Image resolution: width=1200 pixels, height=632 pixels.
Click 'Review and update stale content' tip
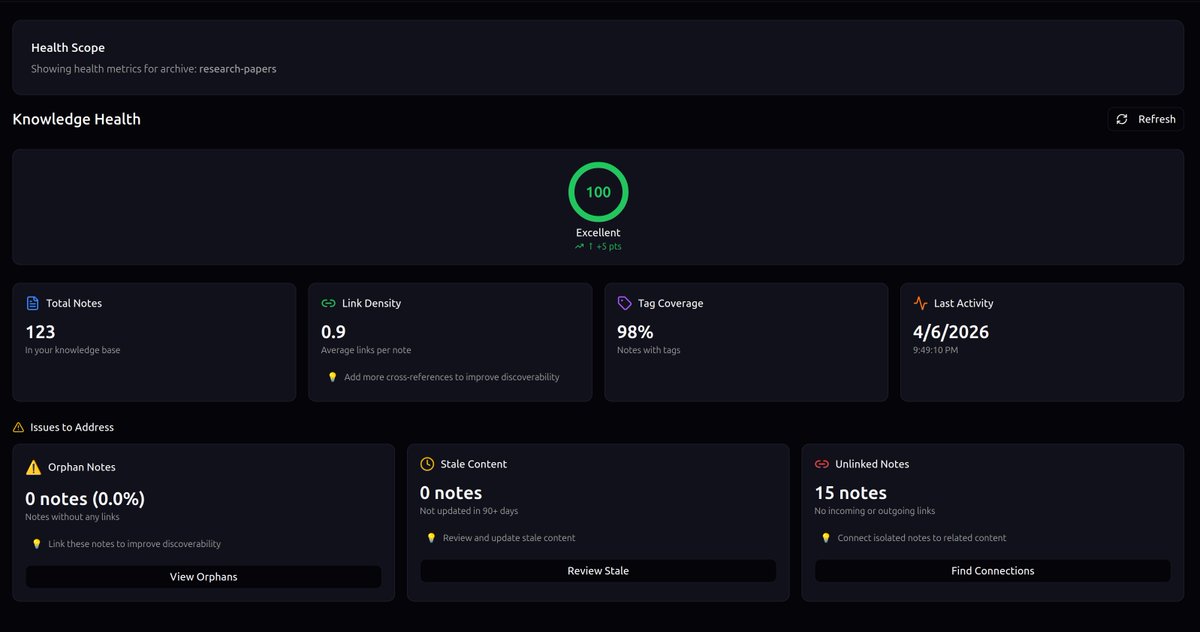point(509,538)
